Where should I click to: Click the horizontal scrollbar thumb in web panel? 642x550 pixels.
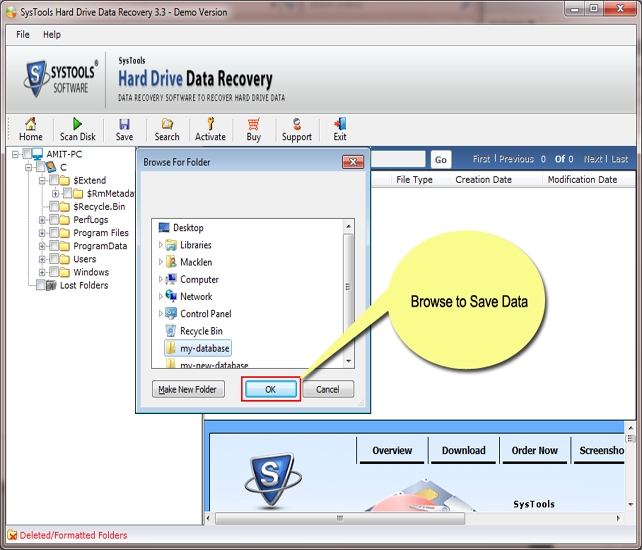coord(340,518)
